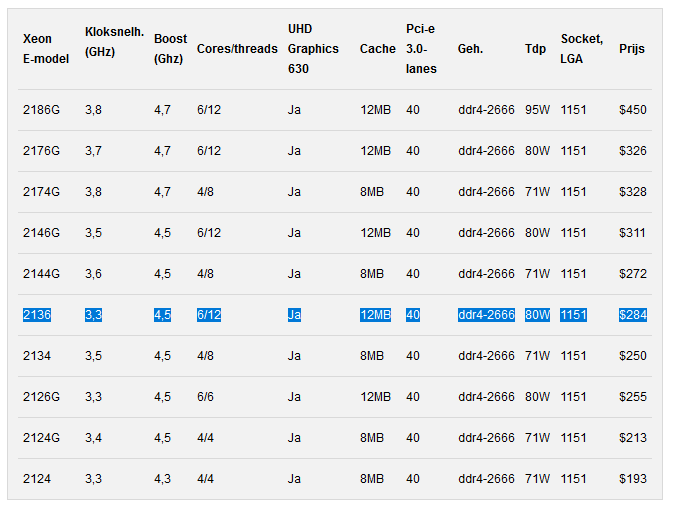Screen dimensions: 678x515
Task: Select the 2124G model cell
Action: tap(41, 438)
